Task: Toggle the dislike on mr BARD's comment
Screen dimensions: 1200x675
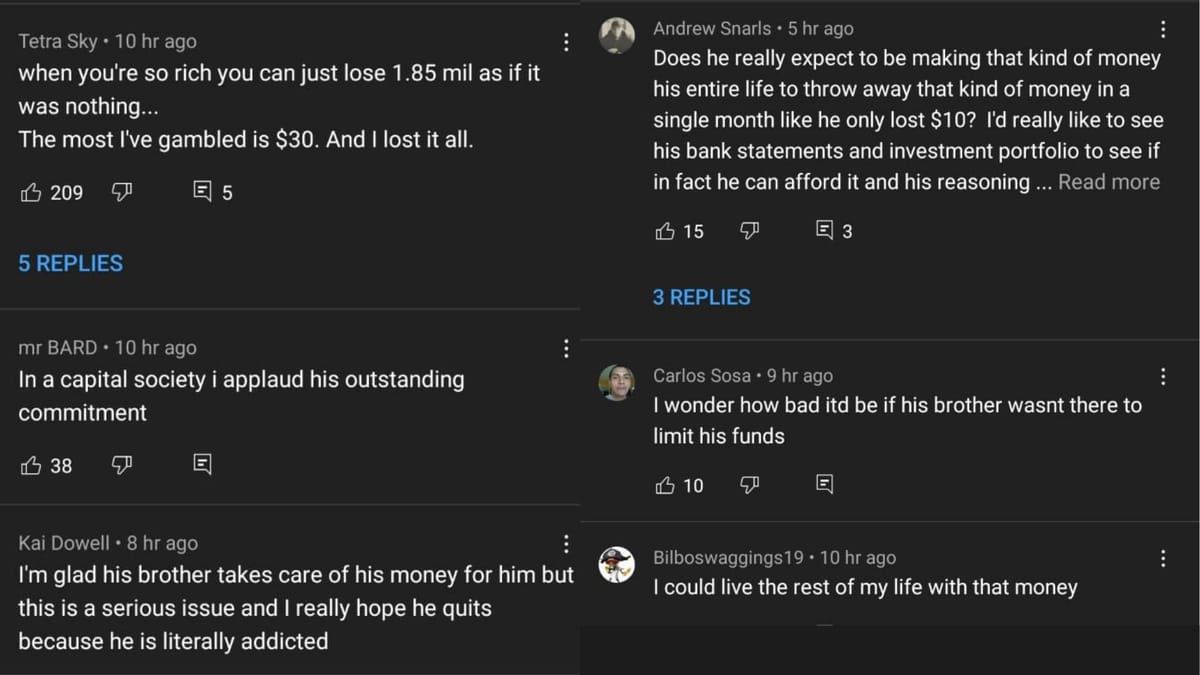Action: coord(121,464)
